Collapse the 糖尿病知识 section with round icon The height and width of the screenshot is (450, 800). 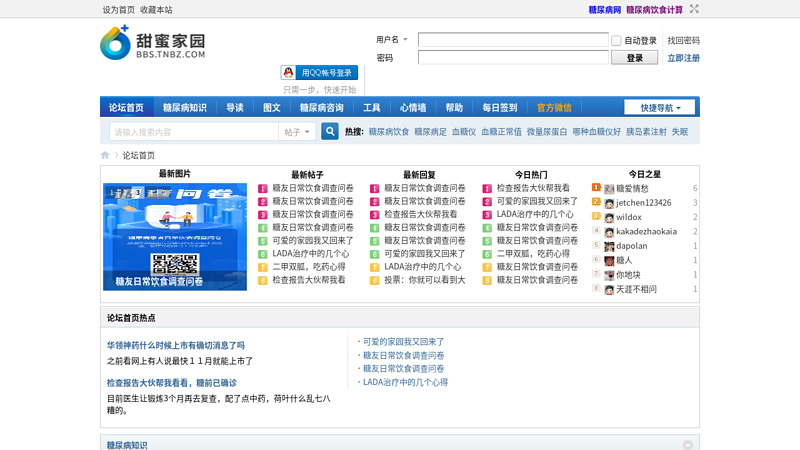point(688,445)
